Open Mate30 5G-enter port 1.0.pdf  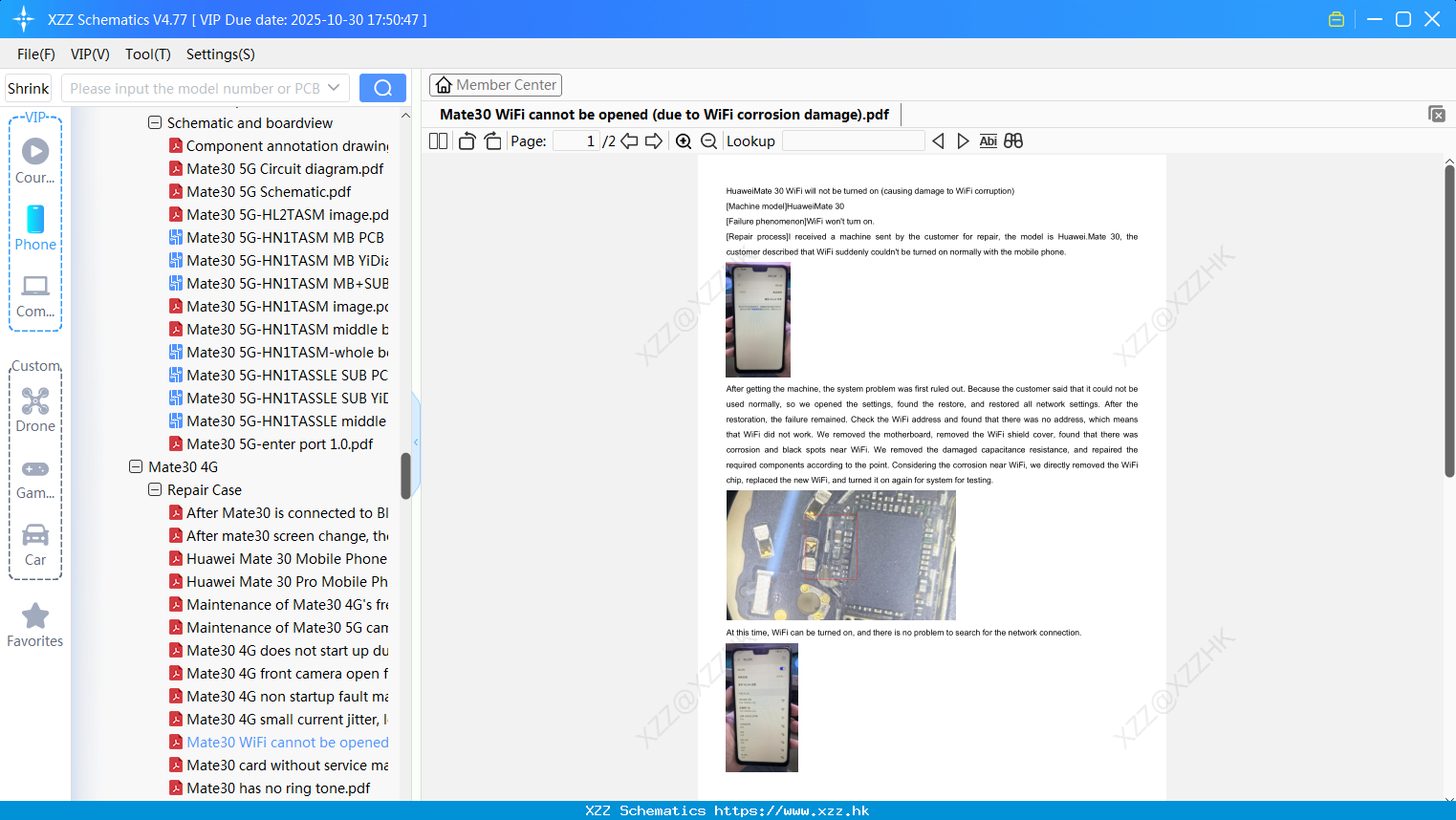tap(272, 444)
